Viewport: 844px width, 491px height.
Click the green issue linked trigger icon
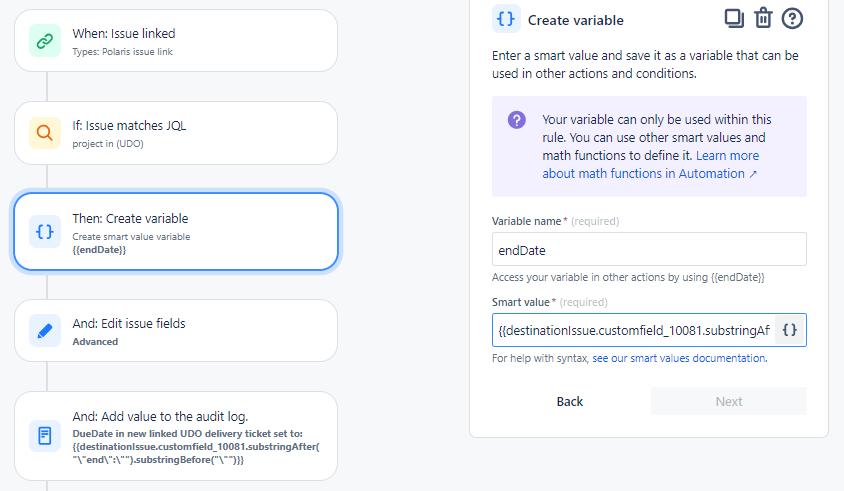click(x=45, y=41)
